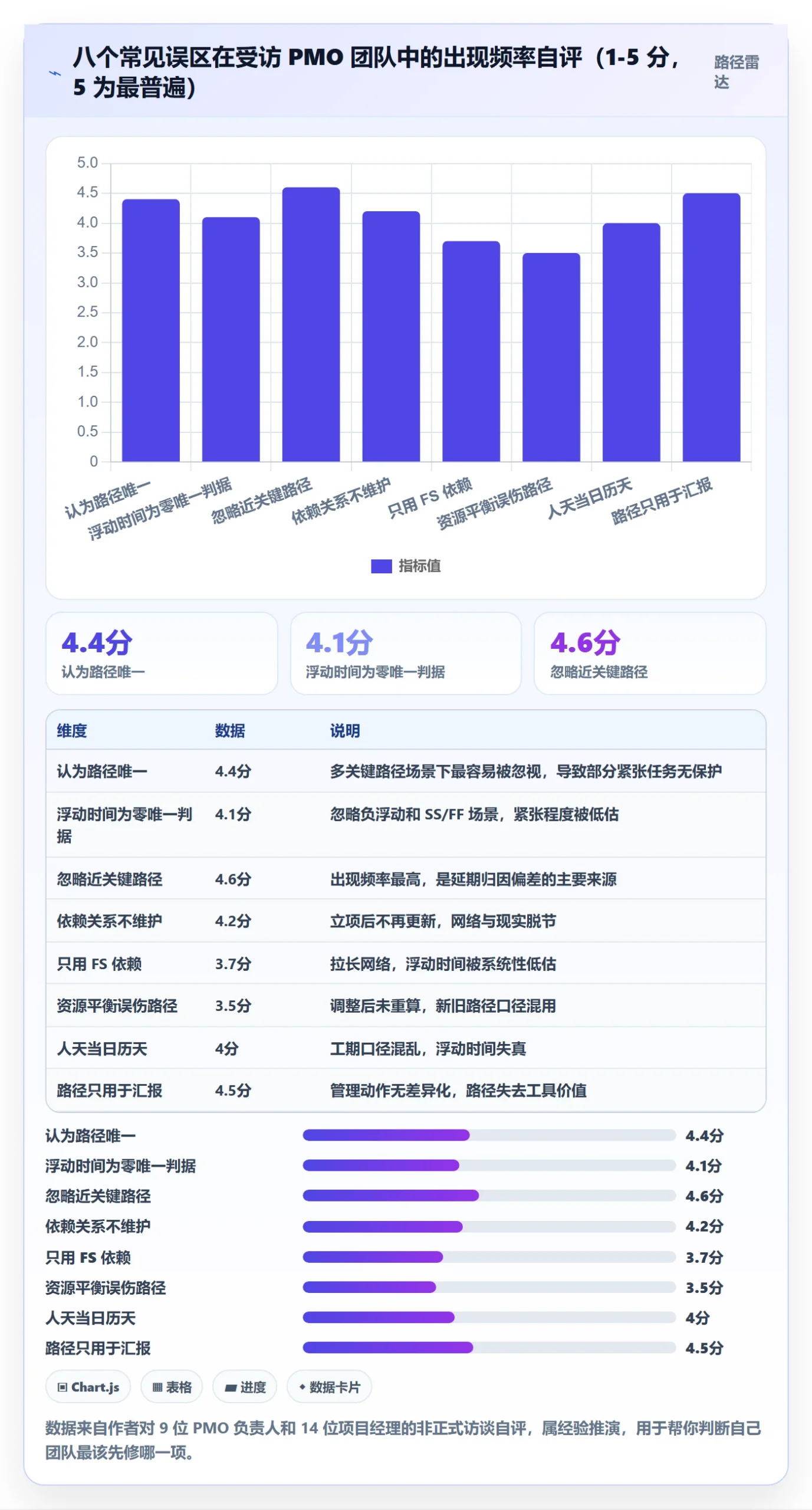Click table cell 人天当日历天
The width and height of the screenshot is (812, 1510).
102,1049
